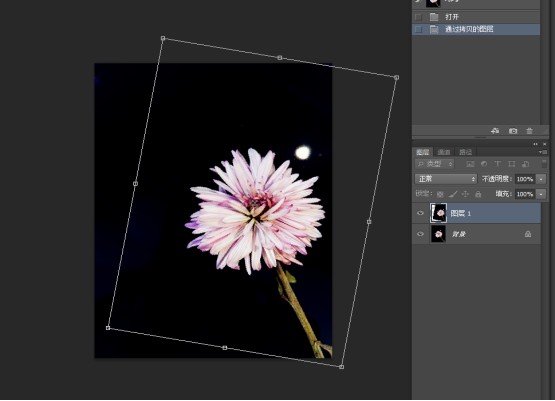Screen dimensions: 555x401
Task: Enable pixel layer filter icon
Action: 470,164
